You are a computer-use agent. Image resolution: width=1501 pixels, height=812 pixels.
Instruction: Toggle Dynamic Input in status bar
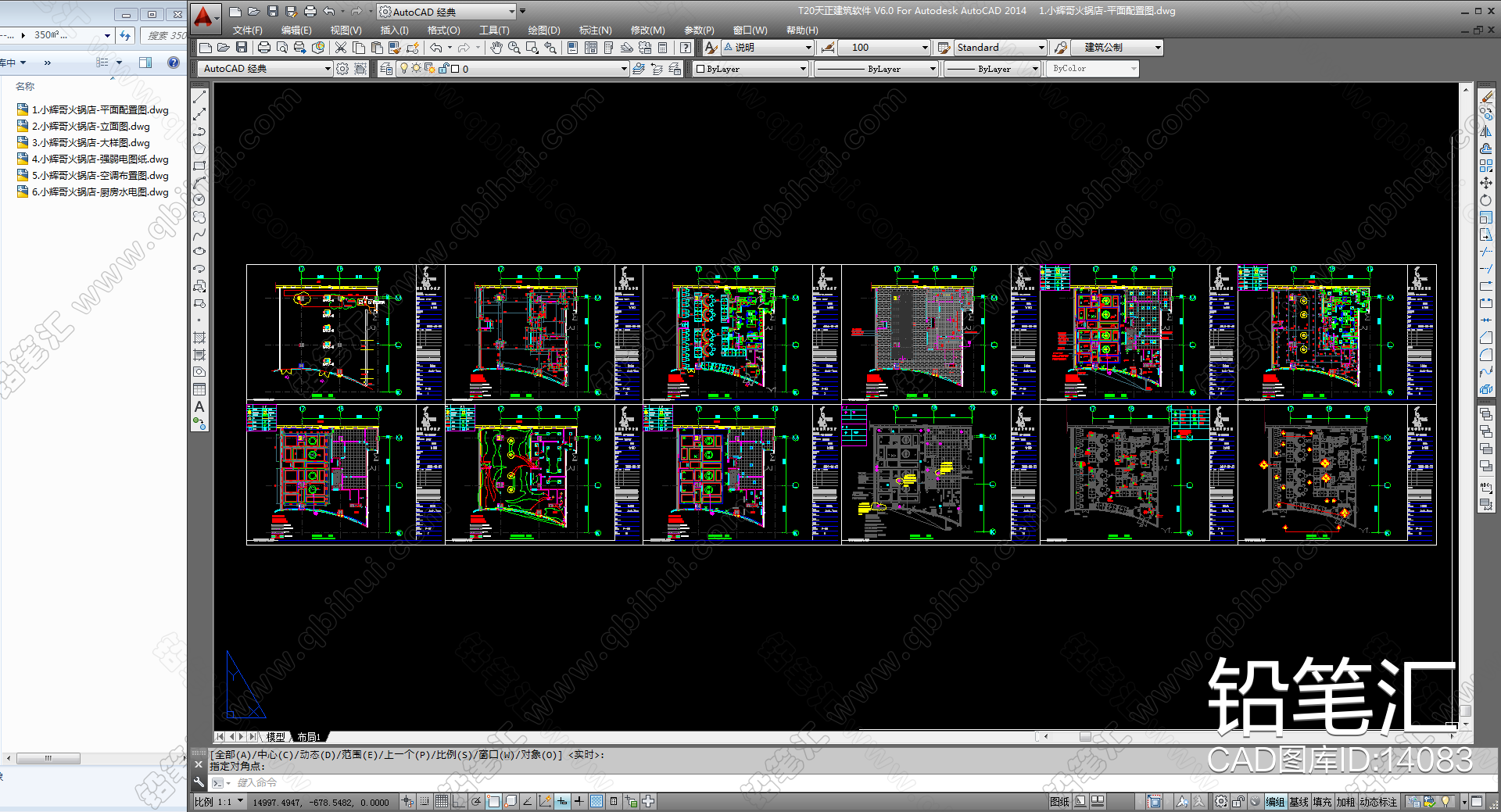(562, 801)
